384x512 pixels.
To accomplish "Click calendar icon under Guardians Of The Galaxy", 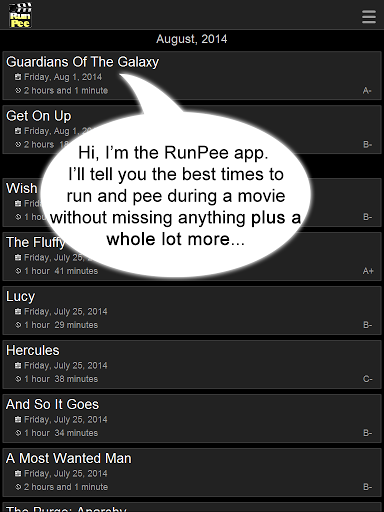I will pos(18,77).
